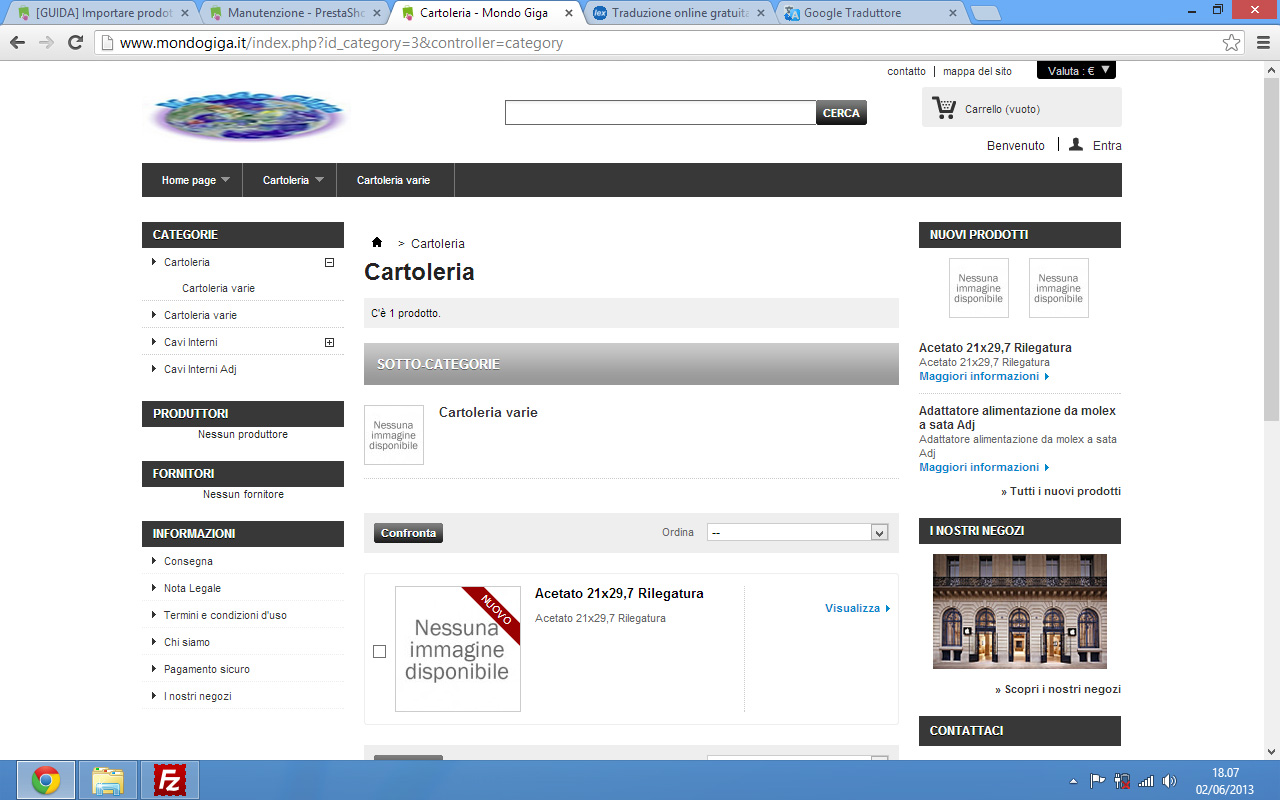
Task: Open Maggiori informazioni for Acetato 21x29,7 Rilegatura
Action: coord(984,376)
